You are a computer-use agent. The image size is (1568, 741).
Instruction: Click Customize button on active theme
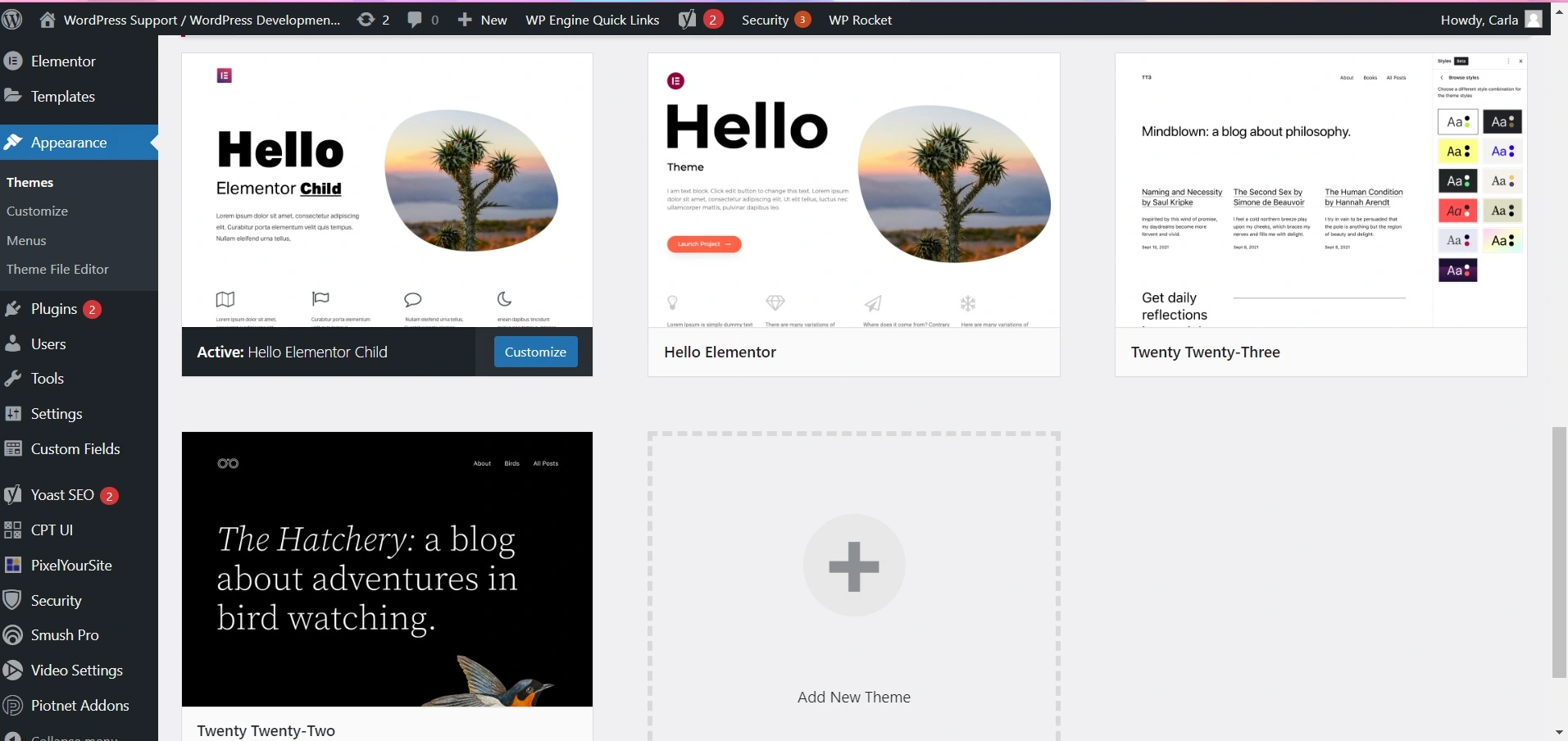pyautogui.click(x=535, y=352)
